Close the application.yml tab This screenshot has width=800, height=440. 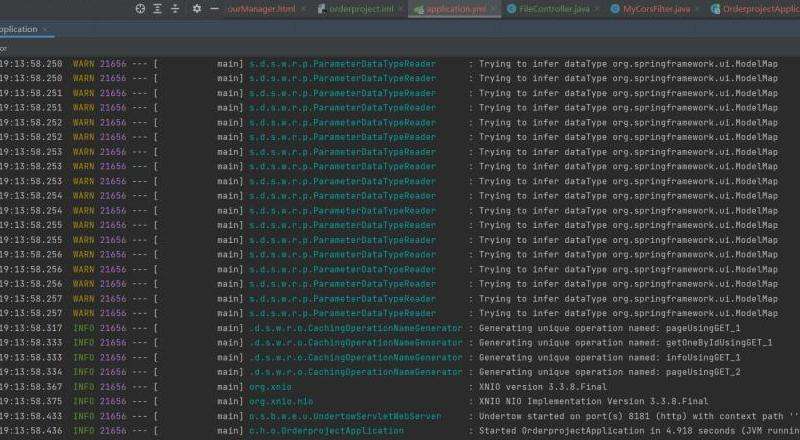pos(493,9)
